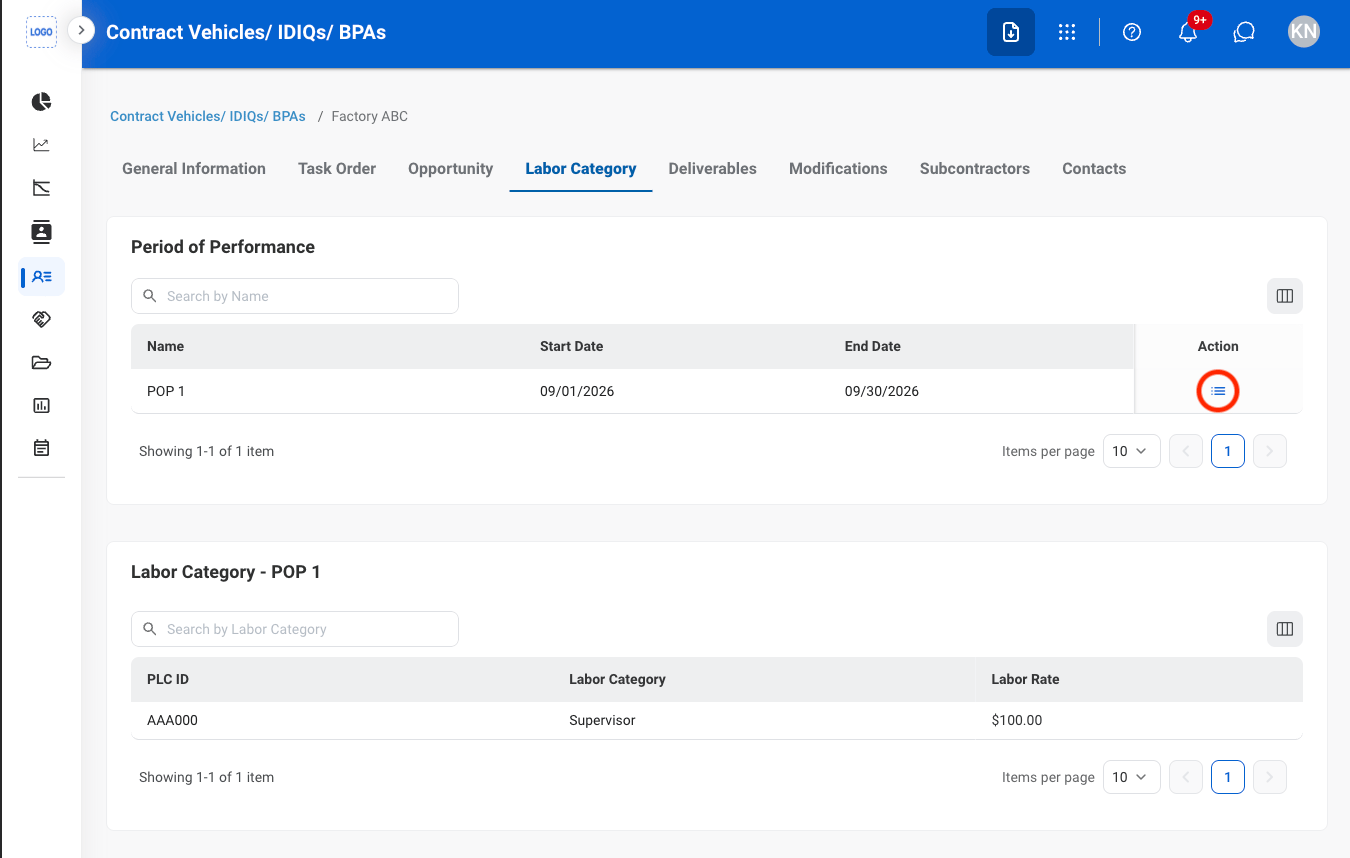Open the folder sidebar icon
This screenshot has height=858, width=1350.
[41, 362]
